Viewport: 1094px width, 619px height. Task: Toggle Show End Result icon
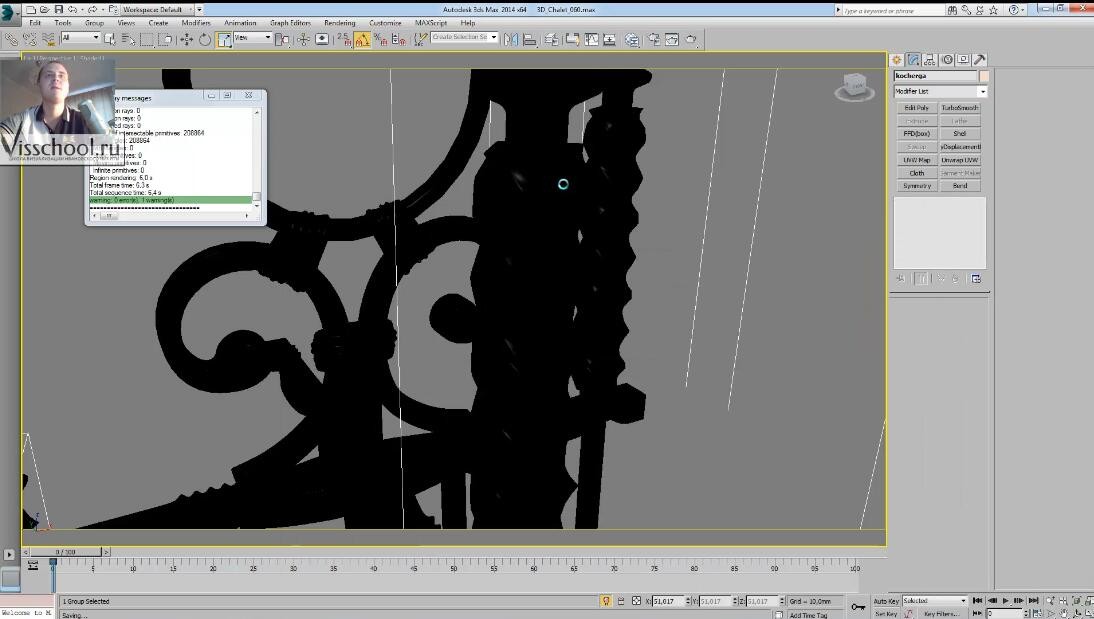[921, 278]
